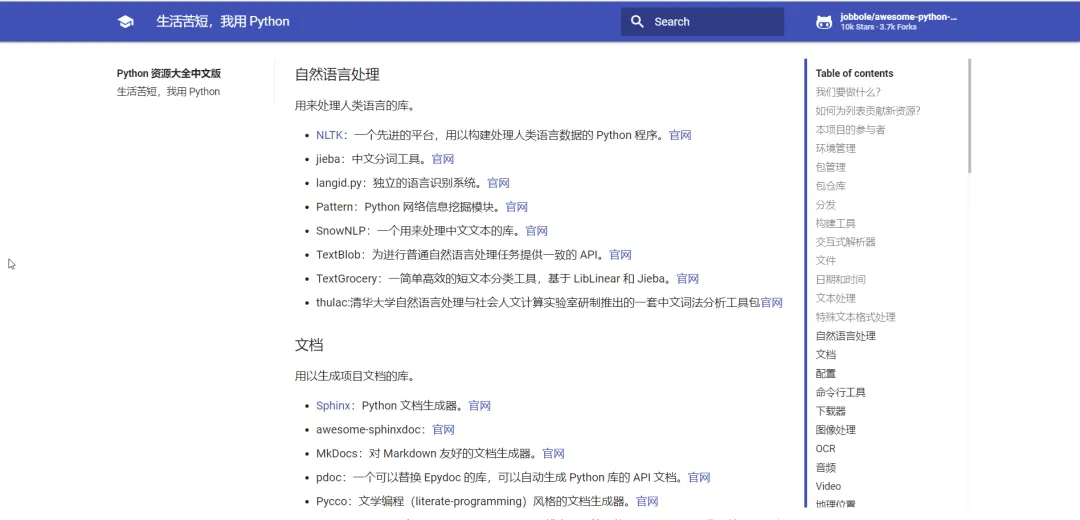Open 官网 link for MkDocs
The width and height of the screenshot is (1080, 520).
[553, 454]
